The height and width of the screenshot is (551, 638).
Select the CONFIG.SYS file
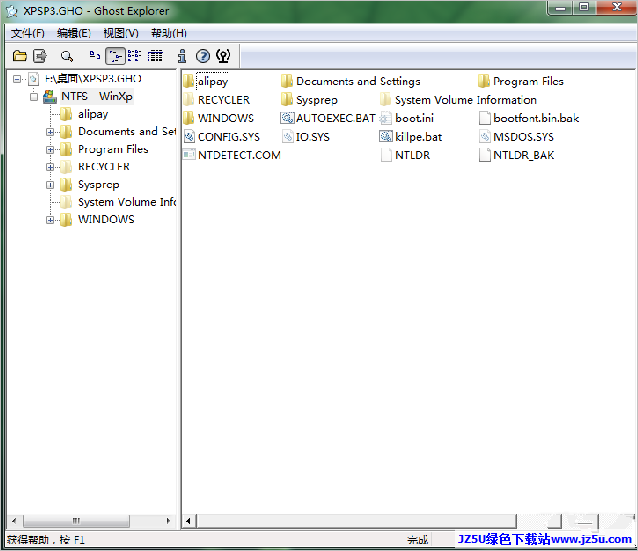222,137
